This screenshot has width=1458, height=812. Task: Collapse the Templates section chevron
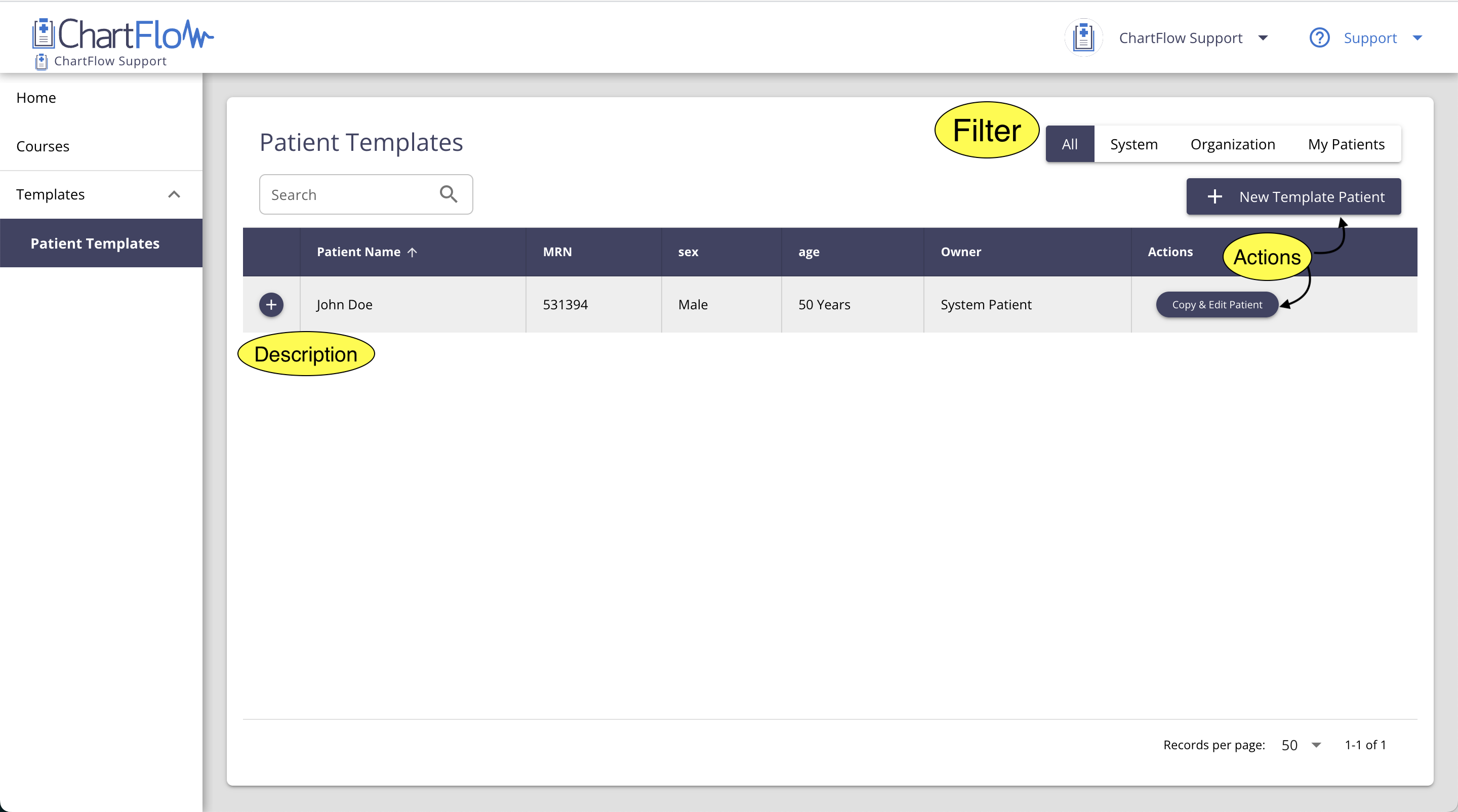coord(174,194)
